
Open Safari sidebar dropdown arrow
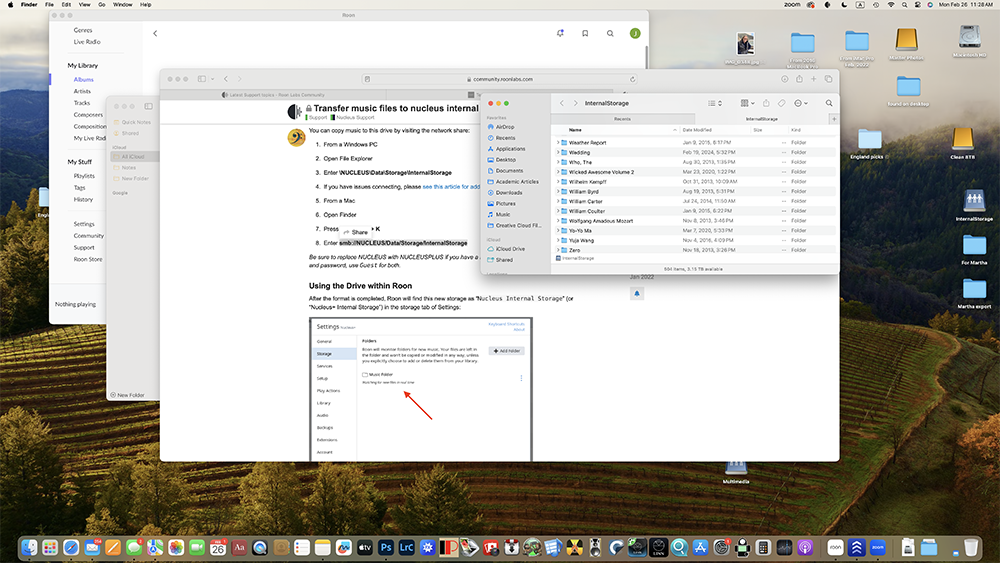click(x=211, y=79)
